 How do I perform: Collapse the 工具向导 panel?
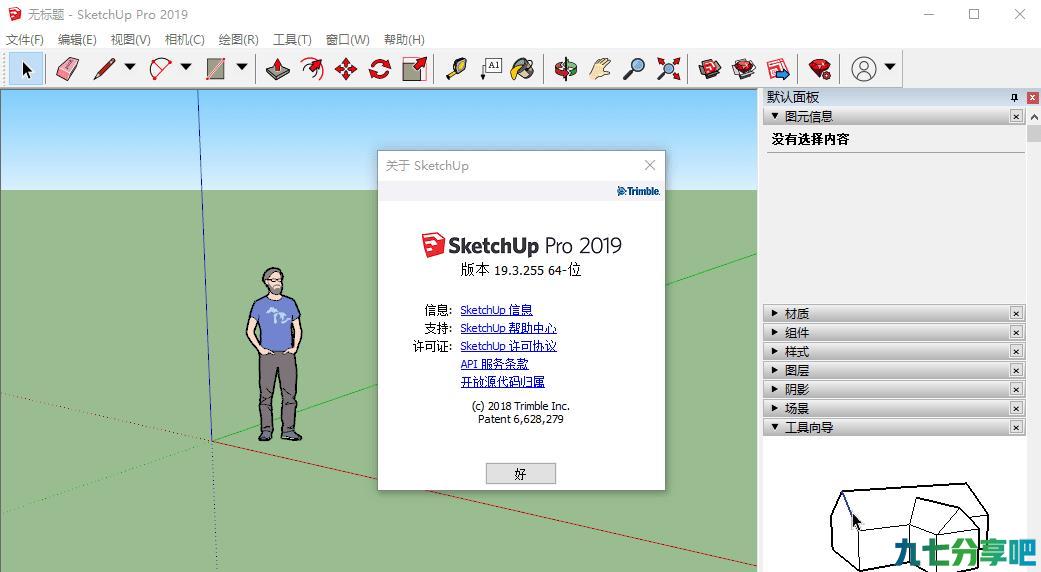coord(774,427)
